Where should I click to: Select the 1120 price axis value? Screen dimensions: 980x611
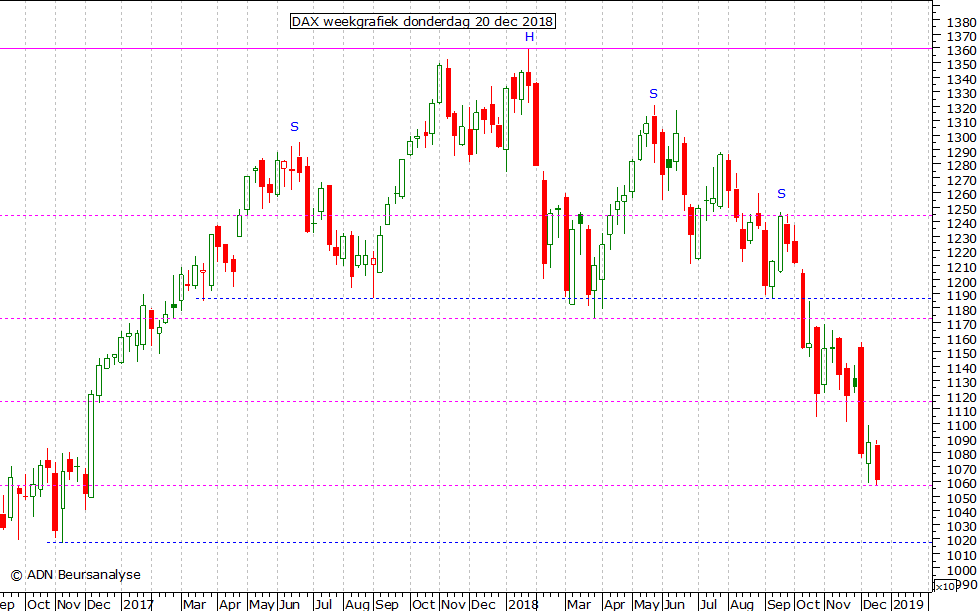[961, 397]
